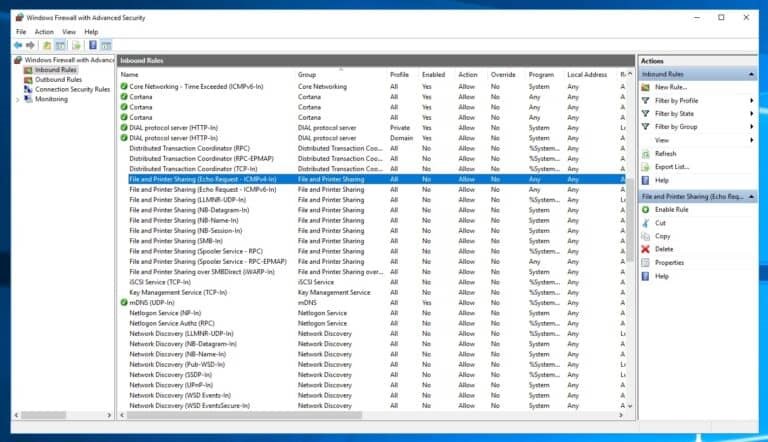The height and width of the screenshot is (442, 768).
Task: Click the Back arrow toolbar icon
Action: [x=18, y=45]
